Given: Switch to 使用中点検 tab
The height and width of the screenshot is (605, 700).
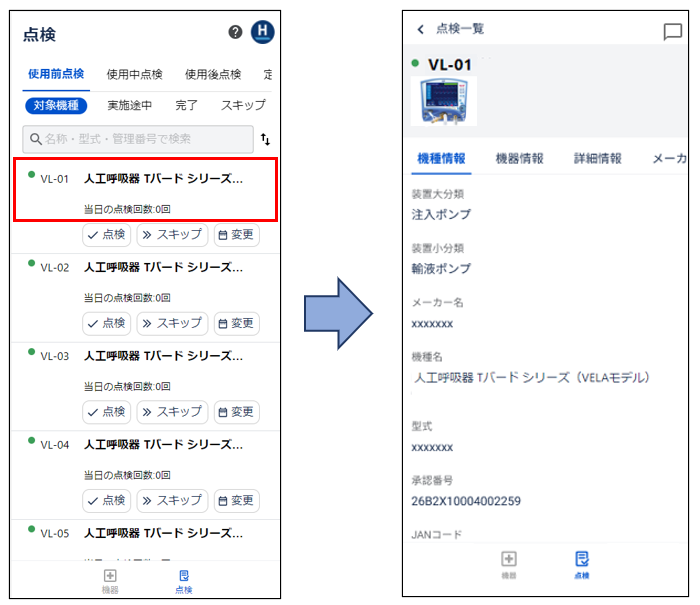Looking at the screenshot, I should tap(134, 74).
